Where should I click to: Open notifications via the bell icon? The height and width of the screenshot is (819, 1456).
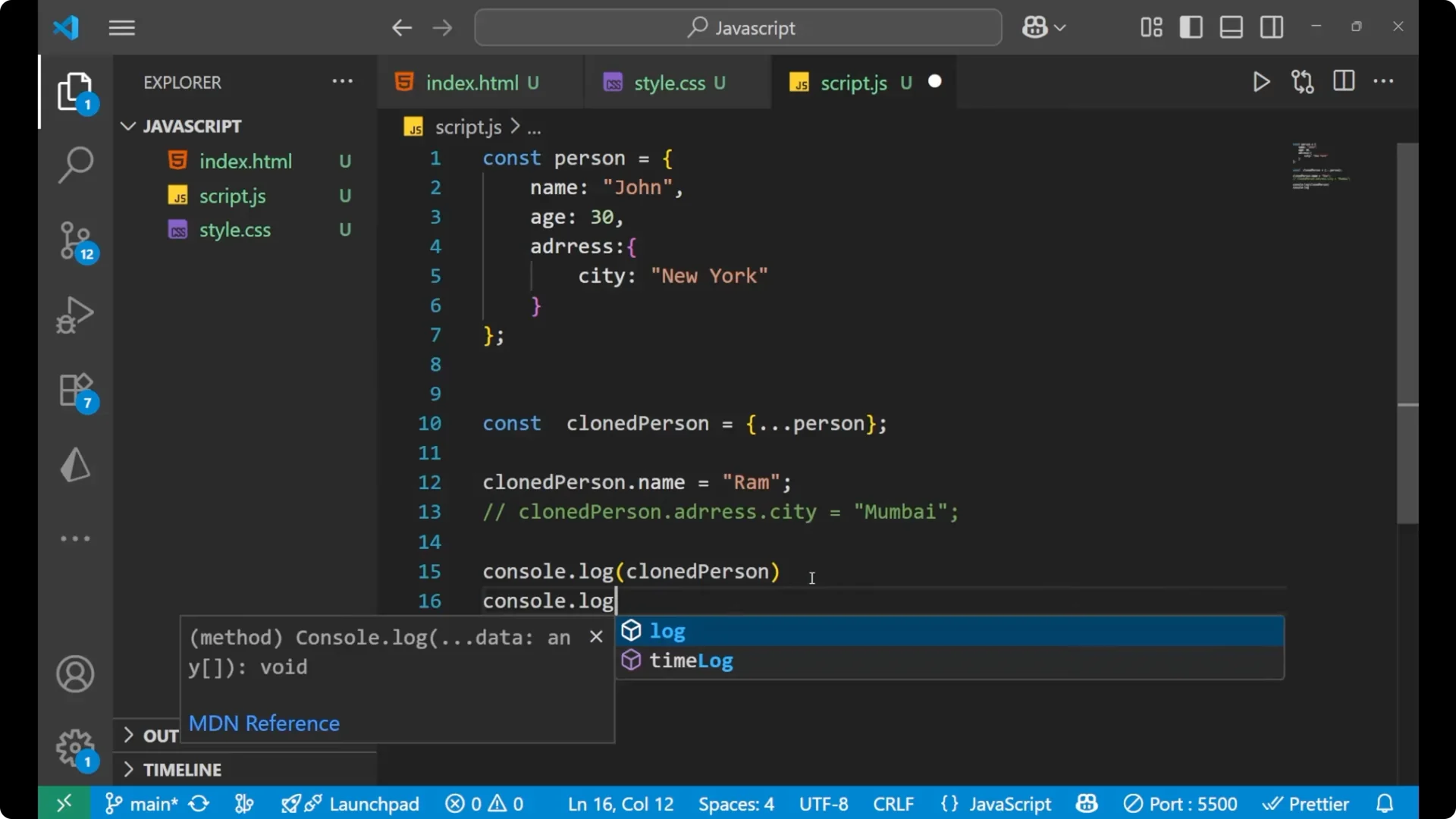pos(1385,803)
